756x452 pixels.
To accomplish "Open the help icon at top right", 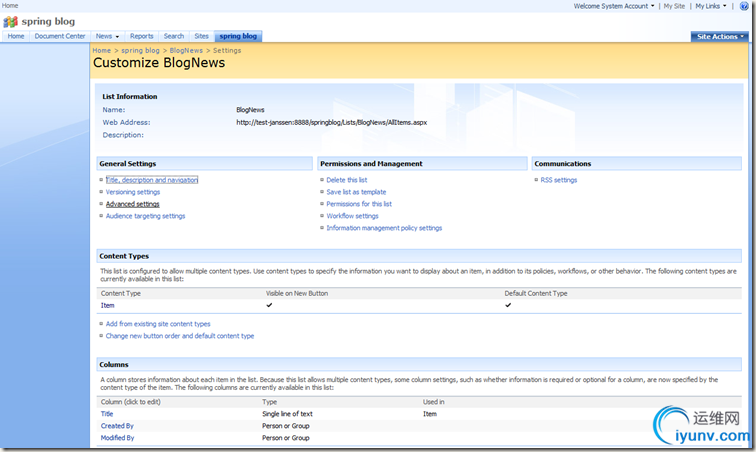I will (x=744, y=6).
